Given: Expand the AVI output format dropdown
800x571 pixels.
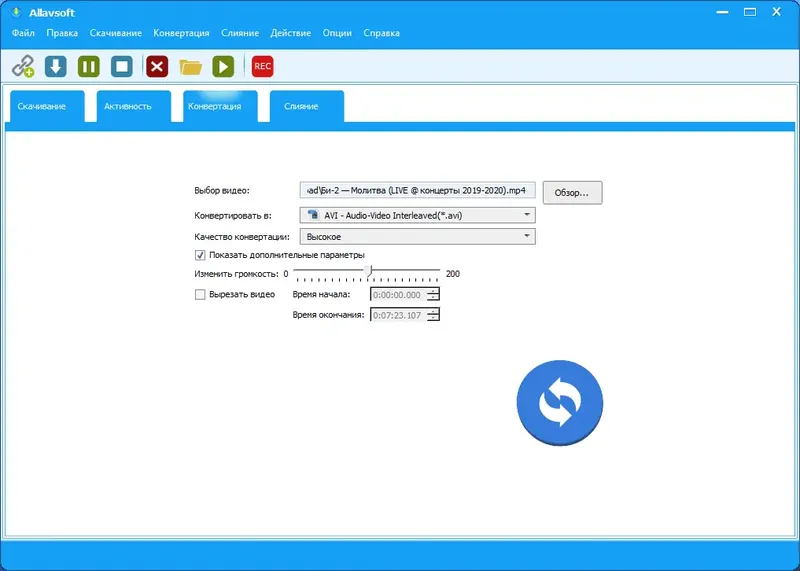Looking at the screenshot, I should 417,215.
